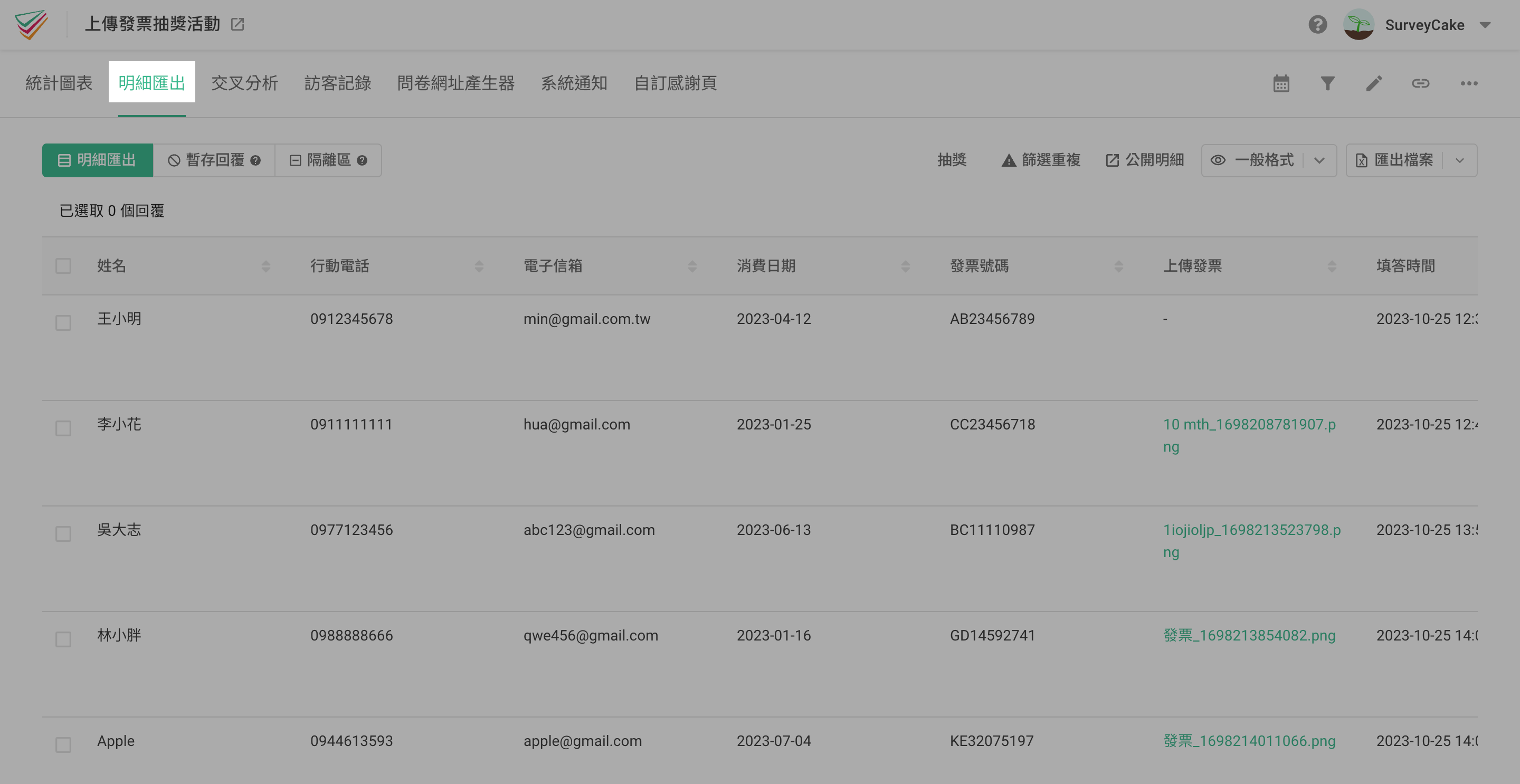Click the 上傳發票抽獎活動 survey title
The width and height of the screenshot is (1520, 784).
(x=153, y=24)
